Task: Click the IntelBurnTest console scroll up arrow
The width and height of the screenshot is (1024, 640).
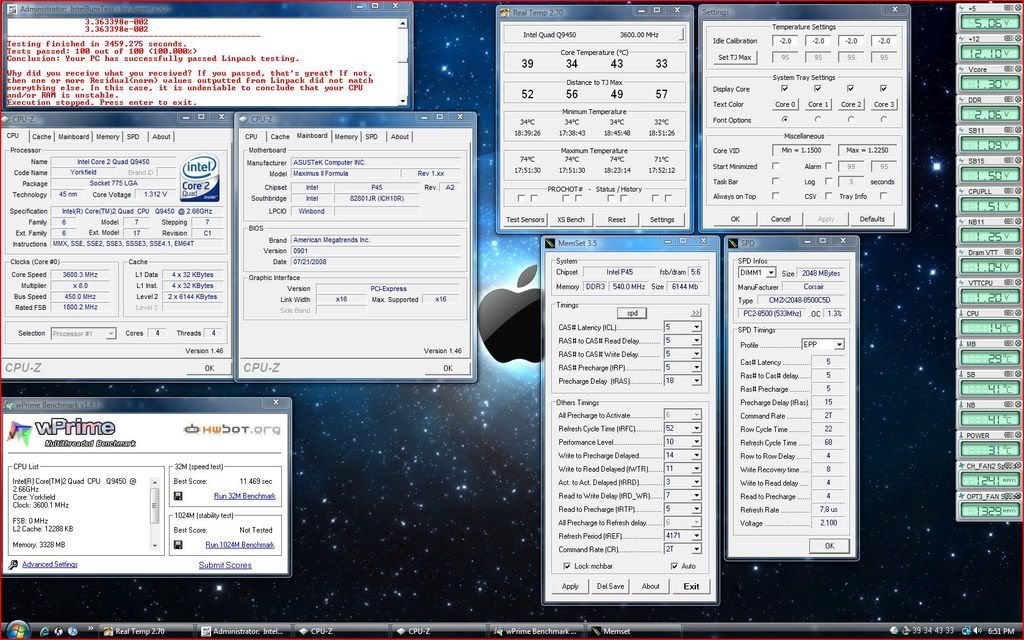Action: point(402,24)
